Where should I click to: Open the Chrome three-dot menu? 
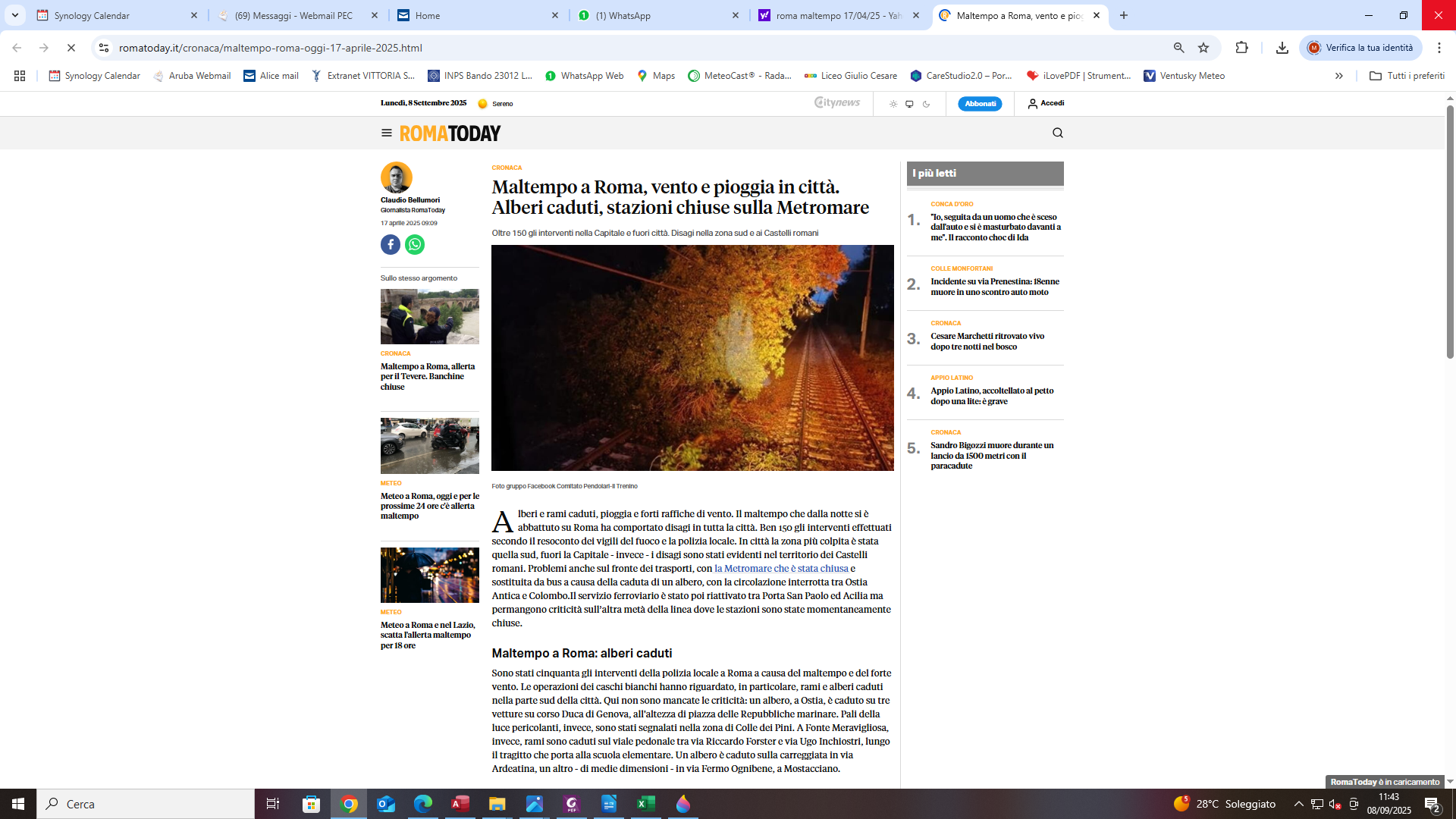1440,48
